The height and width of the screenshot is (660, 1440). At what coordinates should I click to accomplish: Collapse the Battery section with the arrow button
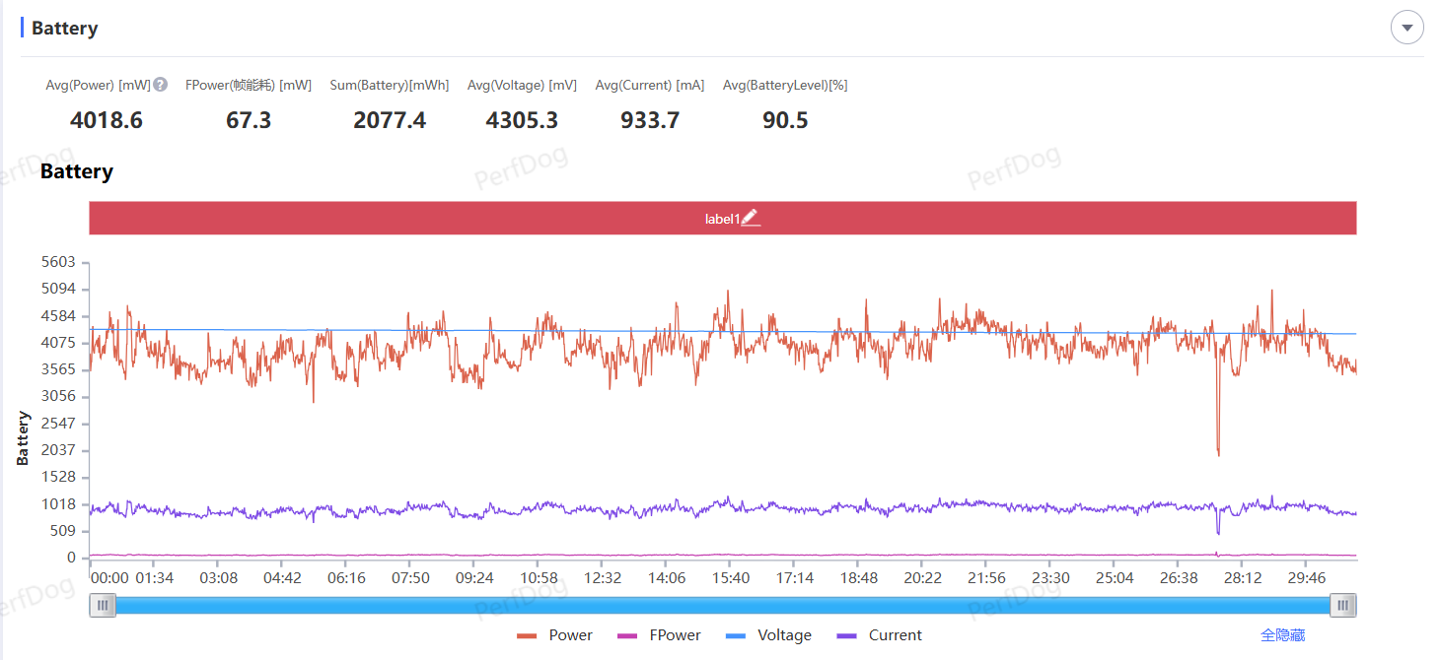tap(1407, 28)
